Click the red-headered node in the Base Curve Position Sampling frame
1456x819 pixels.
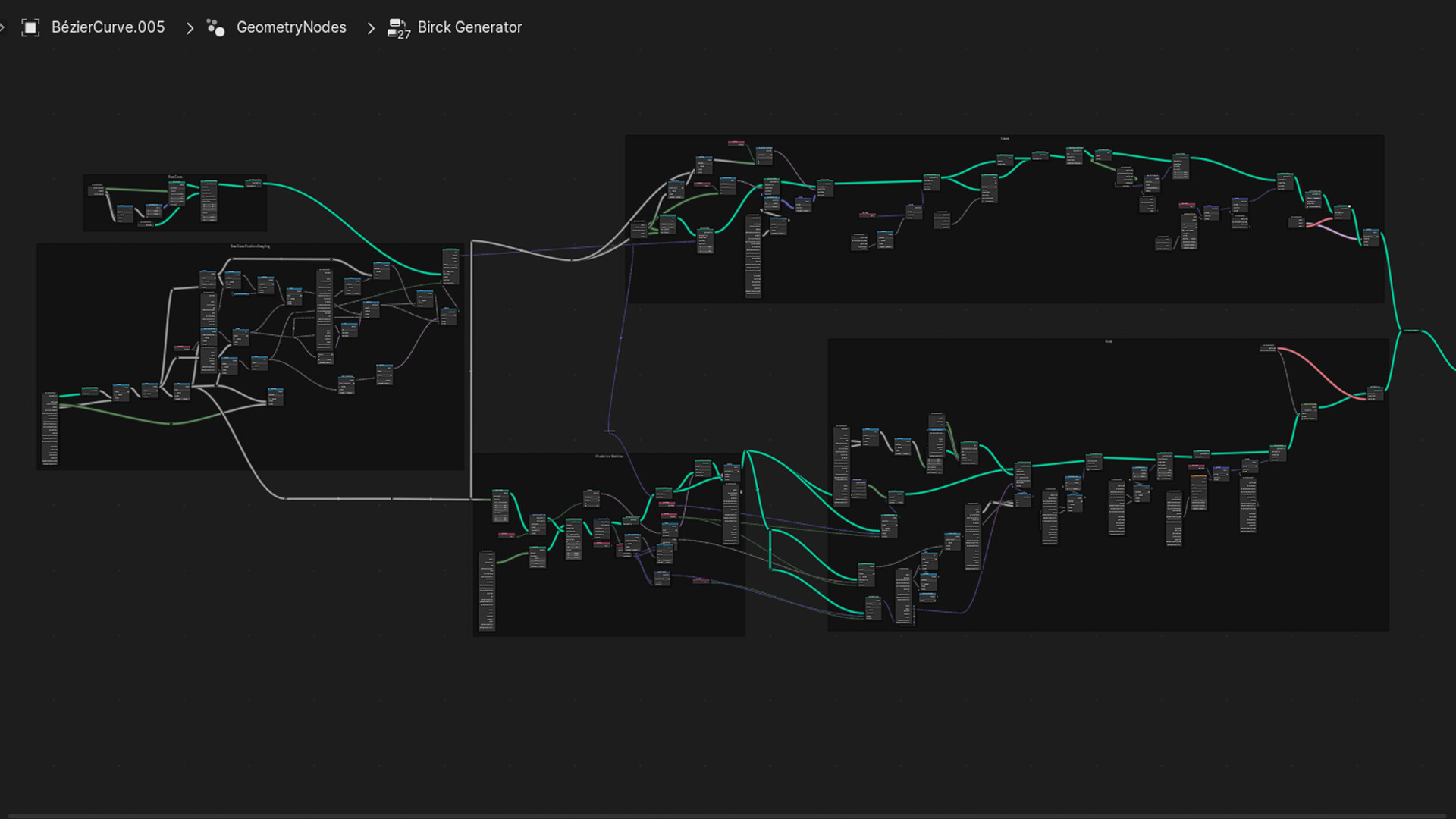tap(182, 347)
